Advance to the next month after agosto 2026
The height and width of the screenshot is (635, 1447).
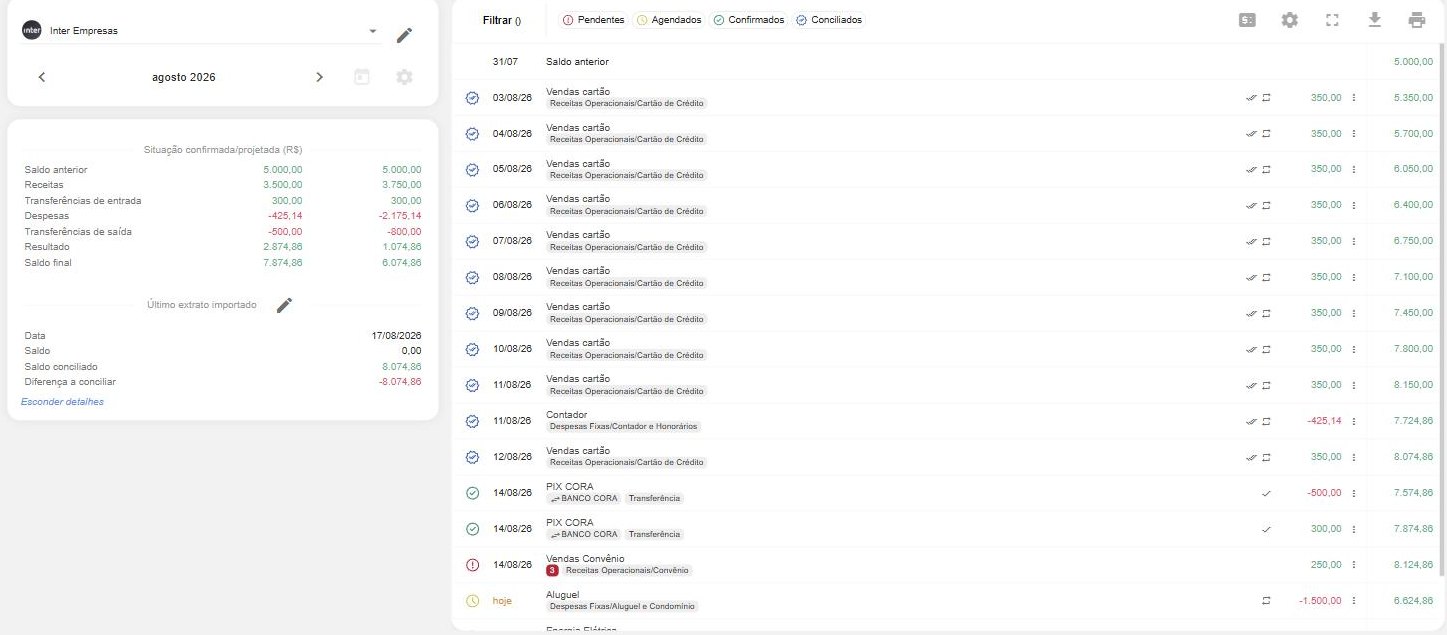(319, 77)
